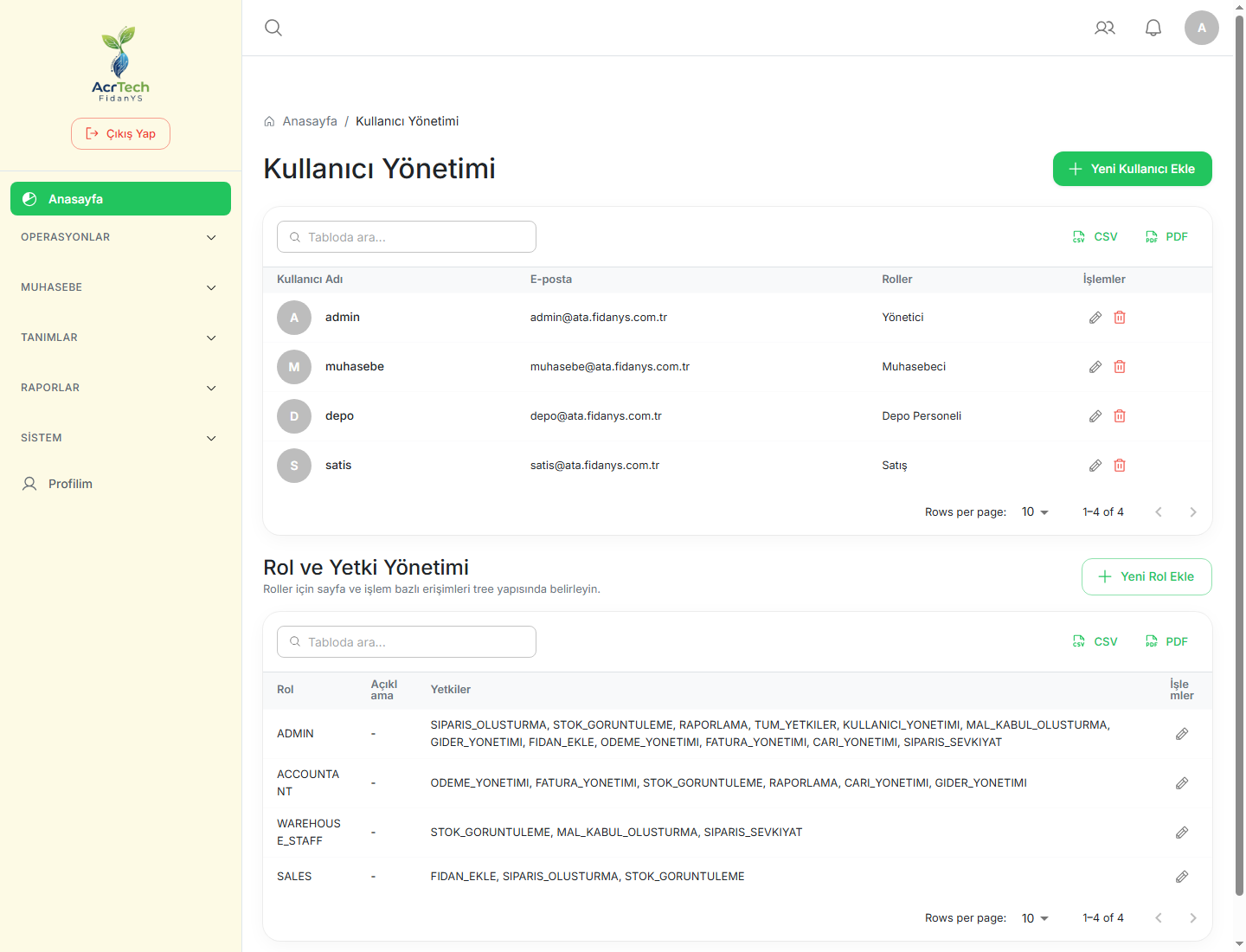The height and width of the screenshot is (952, 1246).
Task: Expand the MUHASEBE menu group
Action: point(120,287)
